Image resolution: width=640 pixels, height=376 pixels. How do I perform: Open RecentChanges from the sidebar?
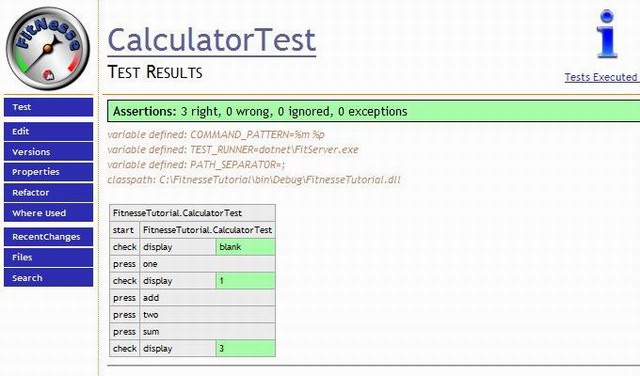click(49, 237)
